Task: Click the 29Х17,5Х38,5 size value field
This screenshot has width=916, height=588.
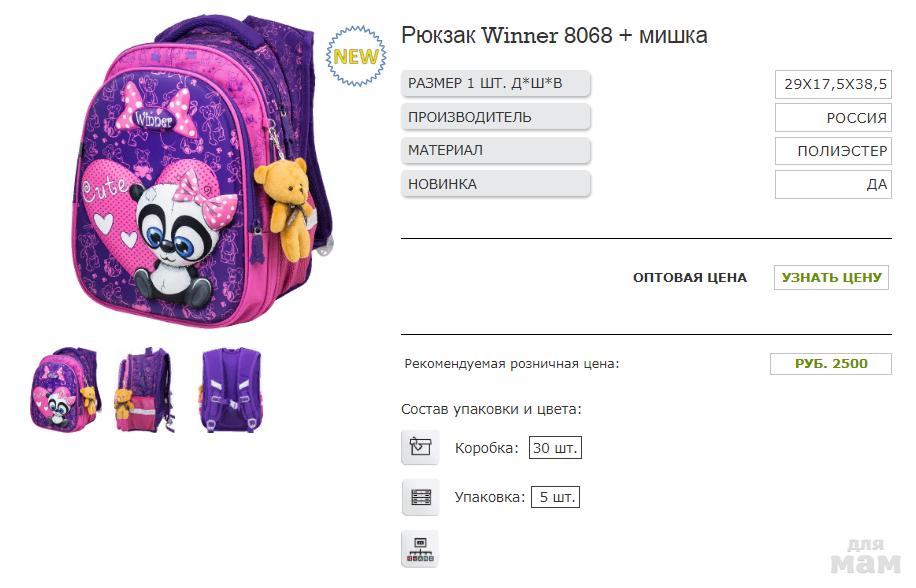Action: [x=834, y=84]
